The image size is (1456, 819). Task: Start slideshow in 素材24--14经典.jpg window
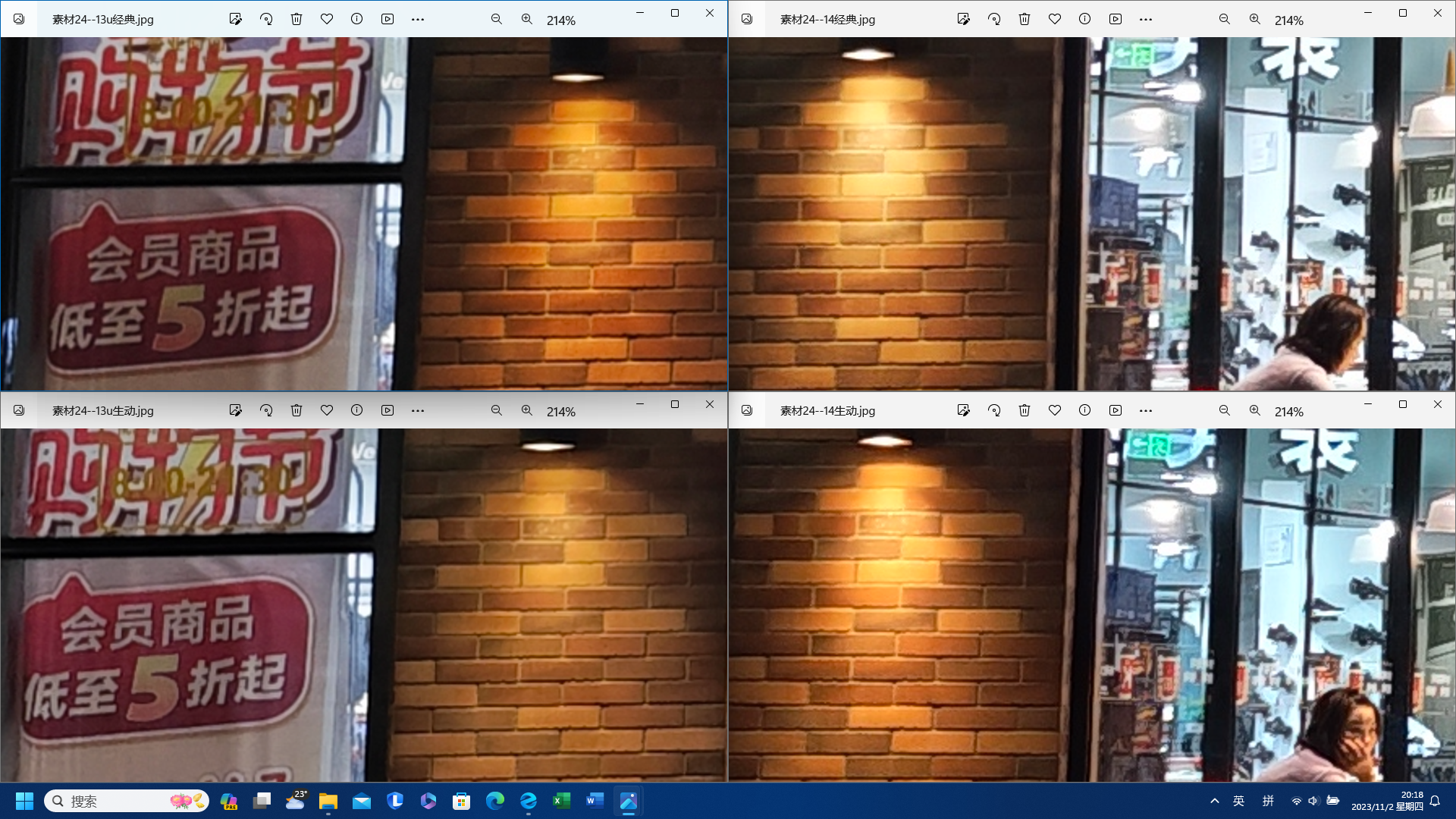click(x=1116, y=19)
